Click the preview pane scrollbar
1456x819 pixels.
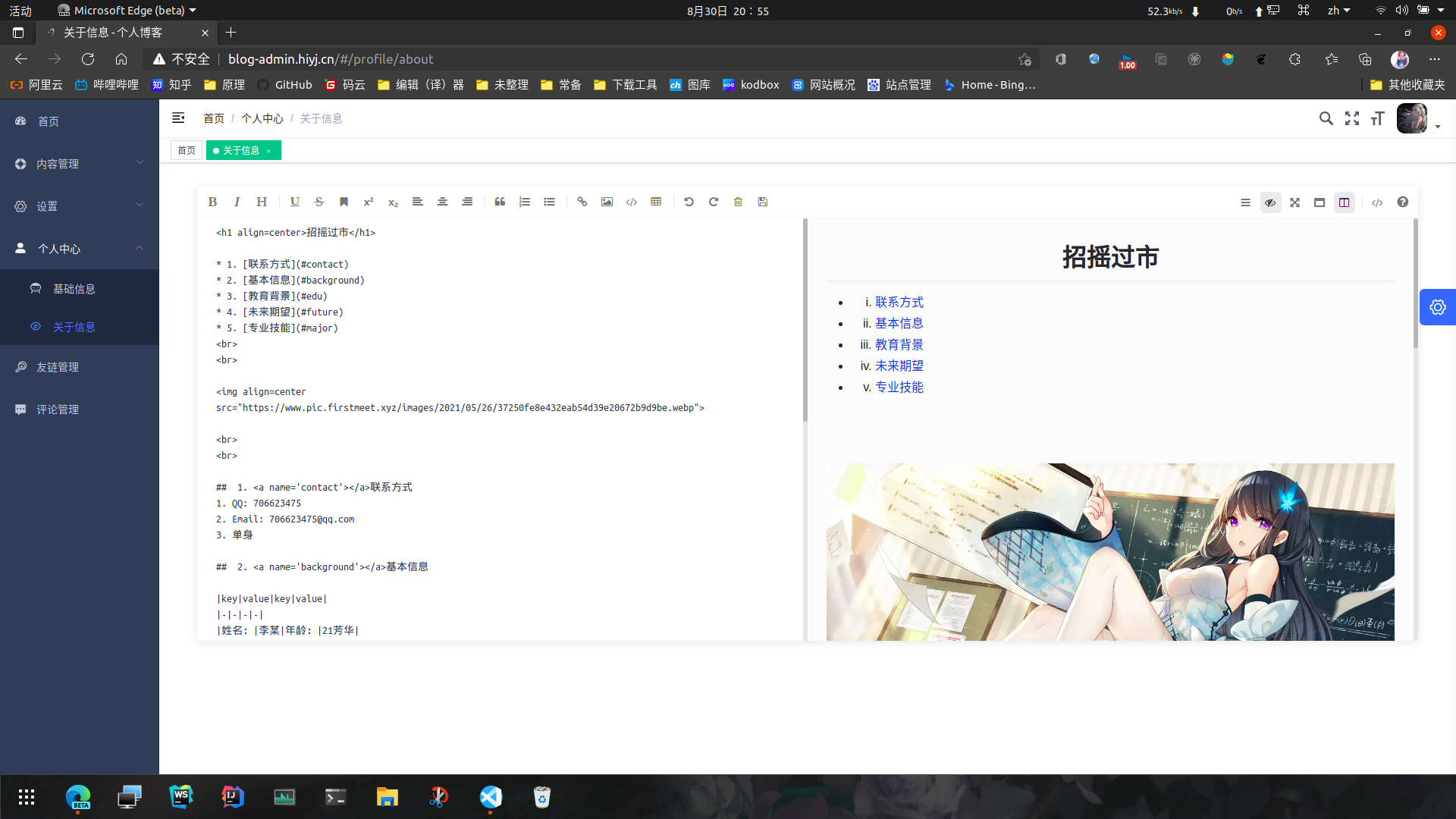coord(1416,284)
